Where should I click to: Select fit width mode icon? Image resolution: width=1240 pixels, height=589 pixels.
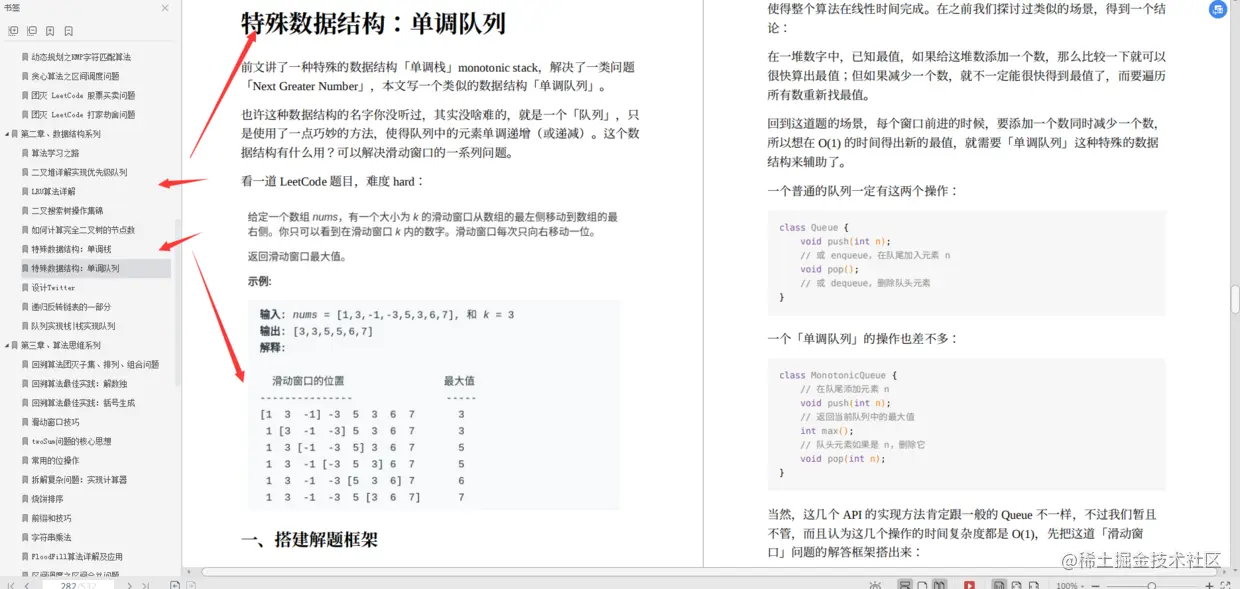tap(1017, 585)
